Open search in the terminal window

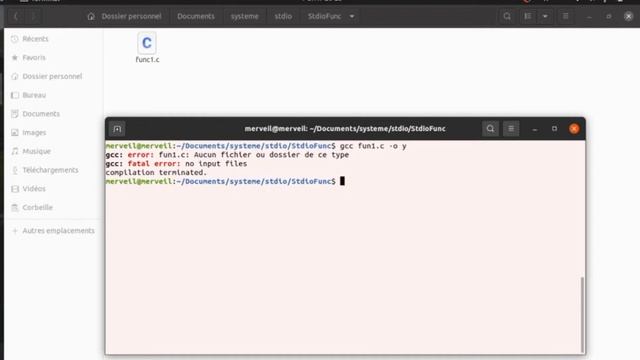coord(490,129)
